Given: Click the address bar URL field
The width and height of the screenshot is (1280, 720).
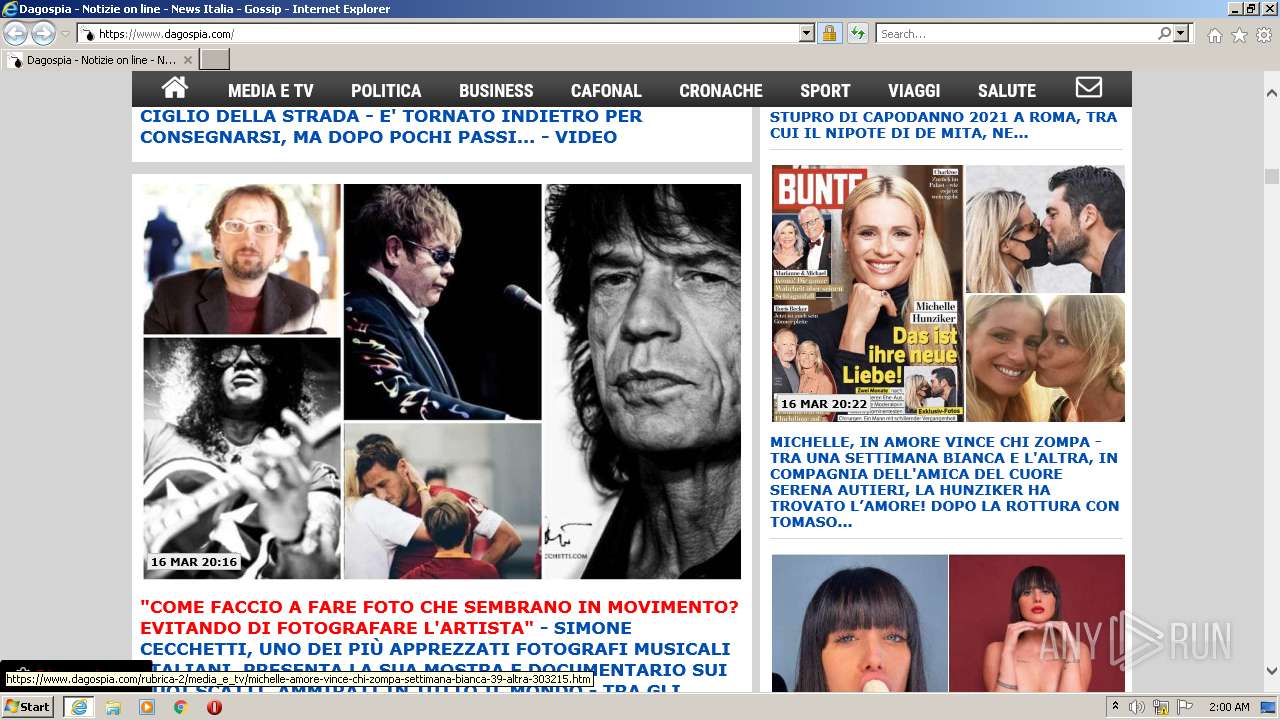Looking at the screenshot, I should click(440, 34).
